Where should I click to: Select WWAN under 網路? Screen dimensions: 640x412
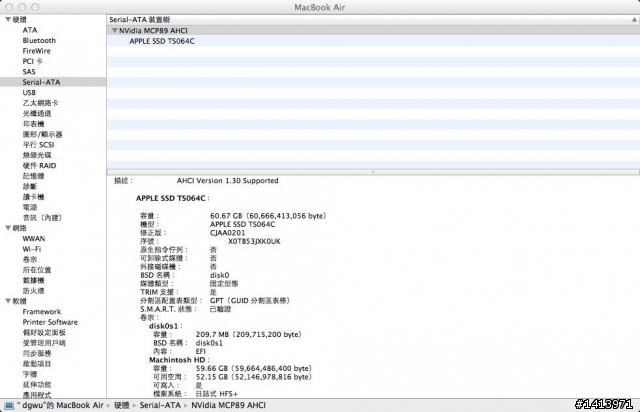tap(33, 238)
